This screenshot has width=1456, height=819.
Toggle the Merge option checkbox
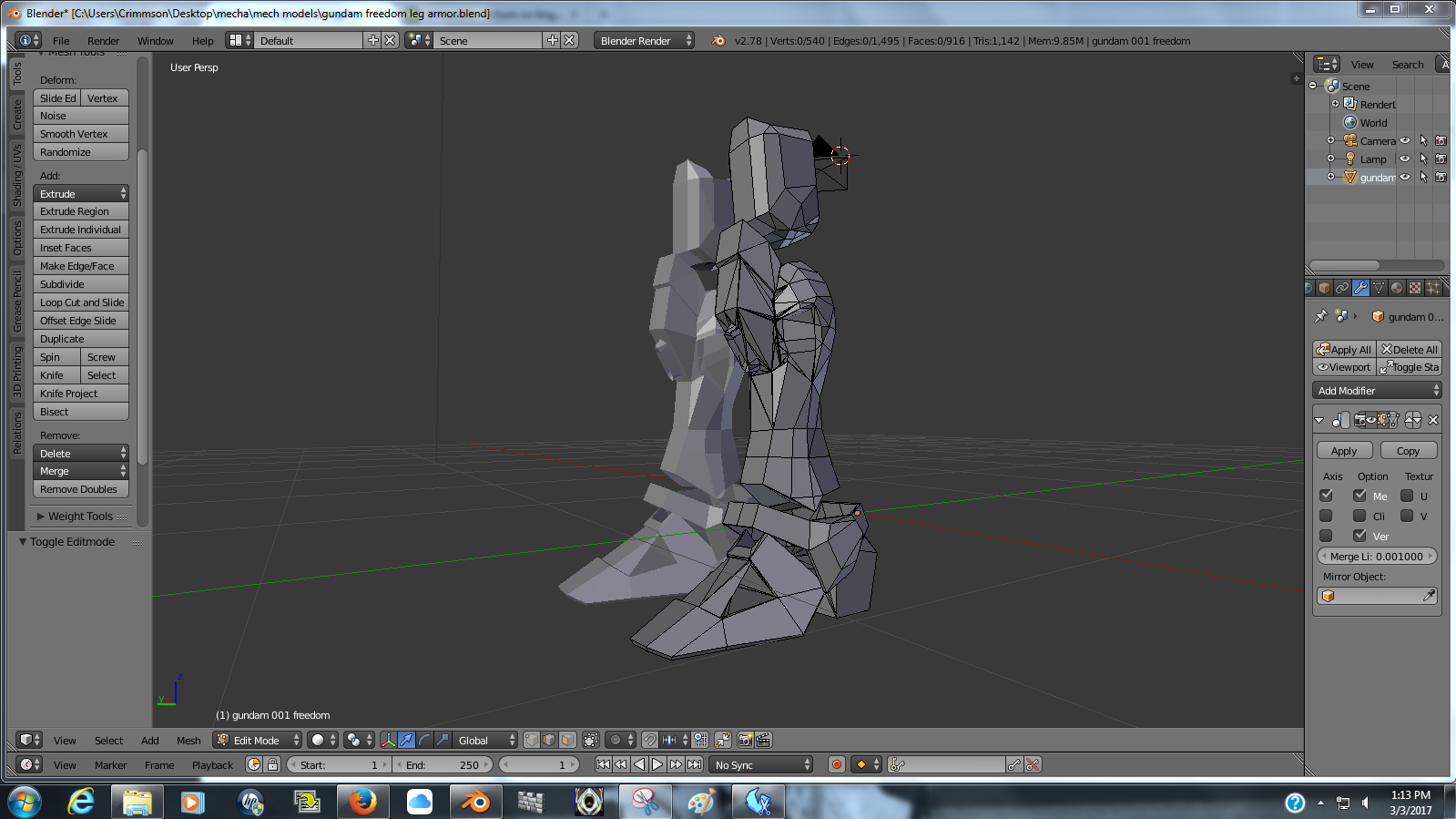[1359, 496]
